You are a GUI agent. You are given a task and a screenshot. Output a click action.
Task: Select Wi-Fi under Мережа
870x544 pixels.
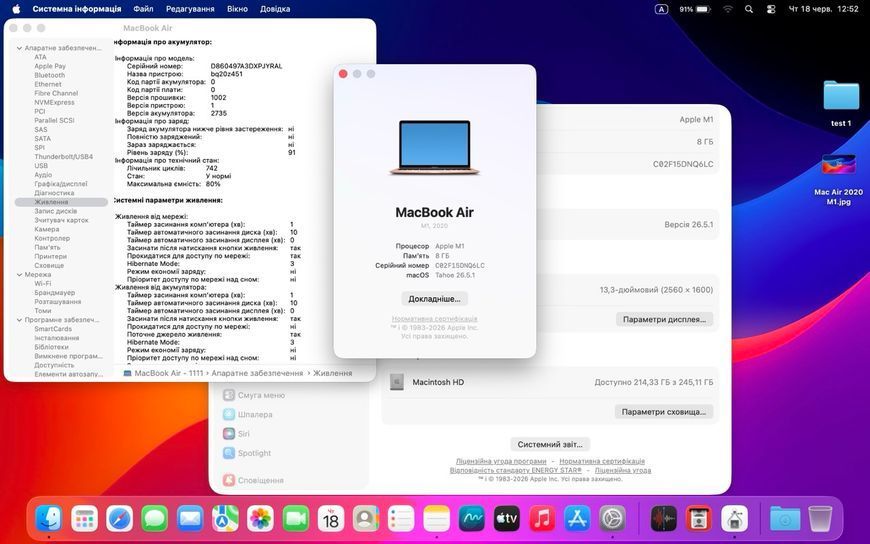(x=43, y=284)
